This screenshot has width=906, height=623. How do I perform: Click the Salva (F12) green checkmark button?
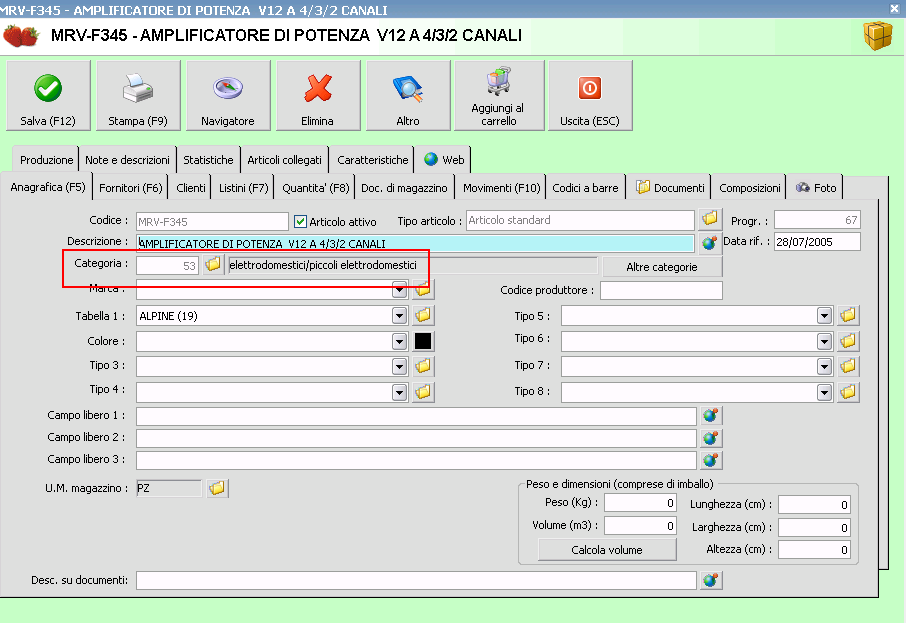(x=48, y=95)
